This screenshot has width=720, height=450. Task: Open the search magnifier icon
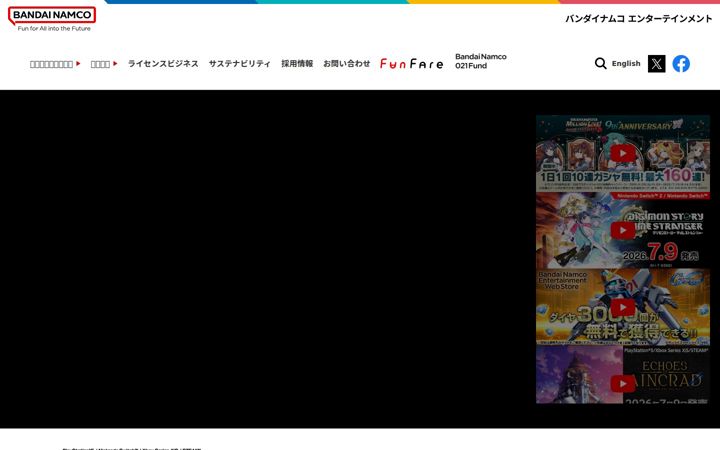[x=600, y=63]
